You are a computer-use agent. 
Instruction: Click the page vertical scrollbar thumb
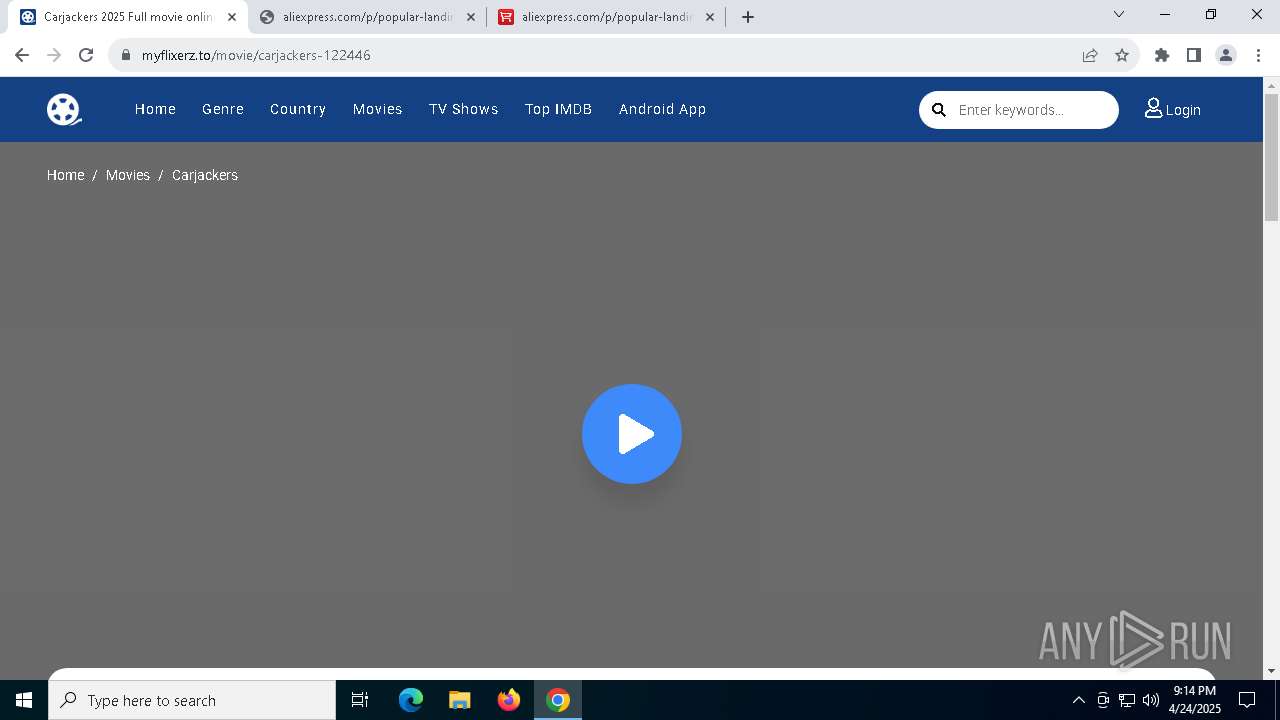point(1271,156)
